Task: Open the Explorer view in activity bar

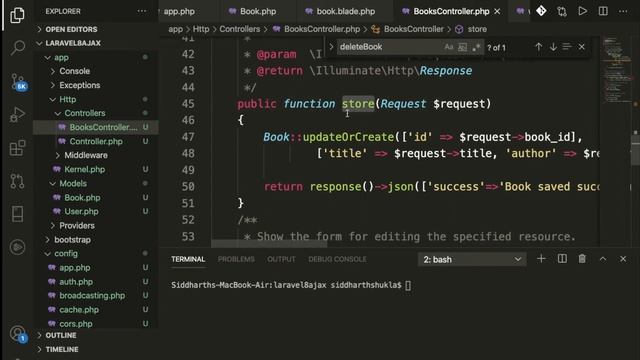Action: point(17,16)
